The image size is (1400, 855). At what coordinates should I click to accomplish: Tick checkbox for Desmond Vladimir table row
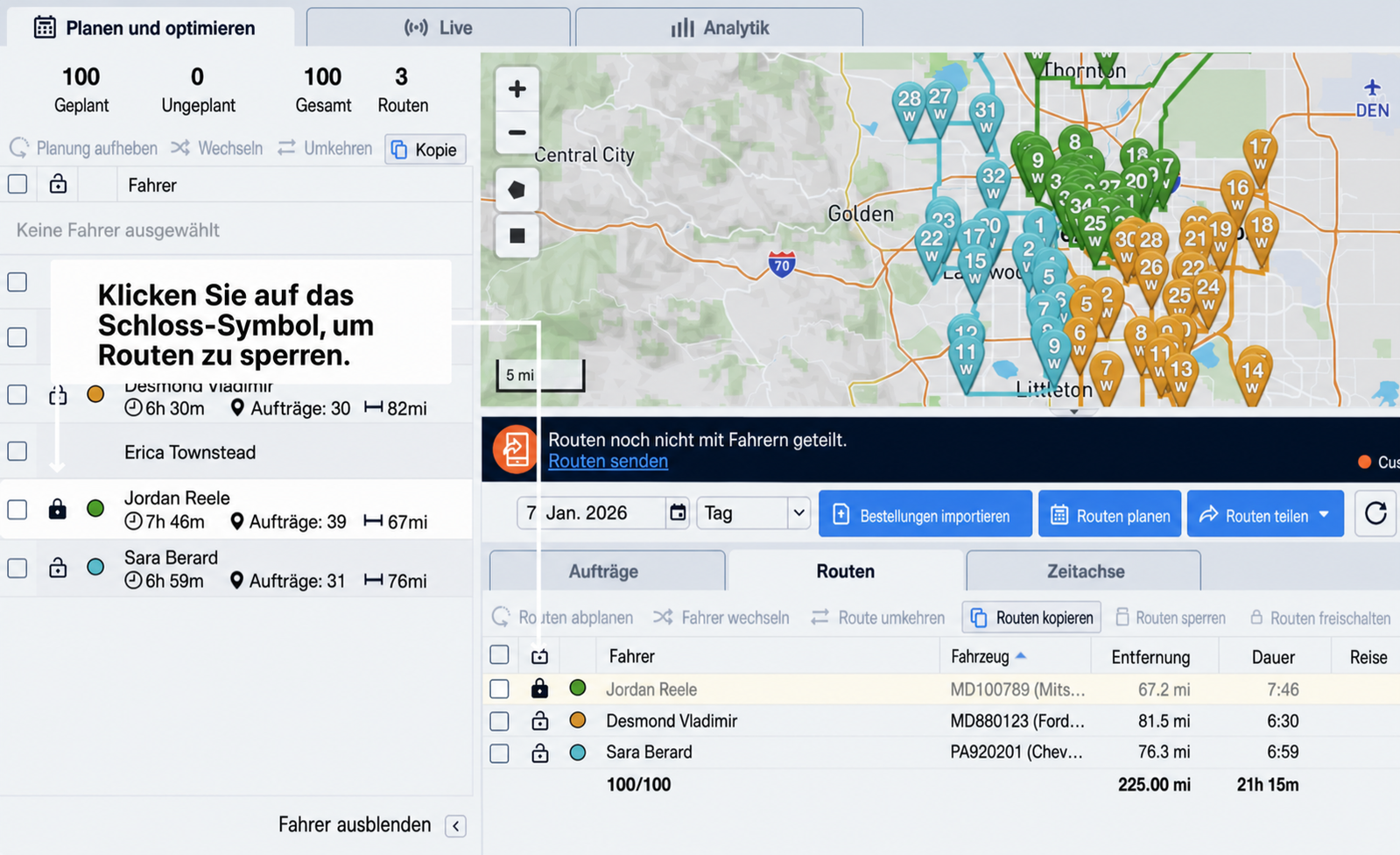(x=499, y=721)
